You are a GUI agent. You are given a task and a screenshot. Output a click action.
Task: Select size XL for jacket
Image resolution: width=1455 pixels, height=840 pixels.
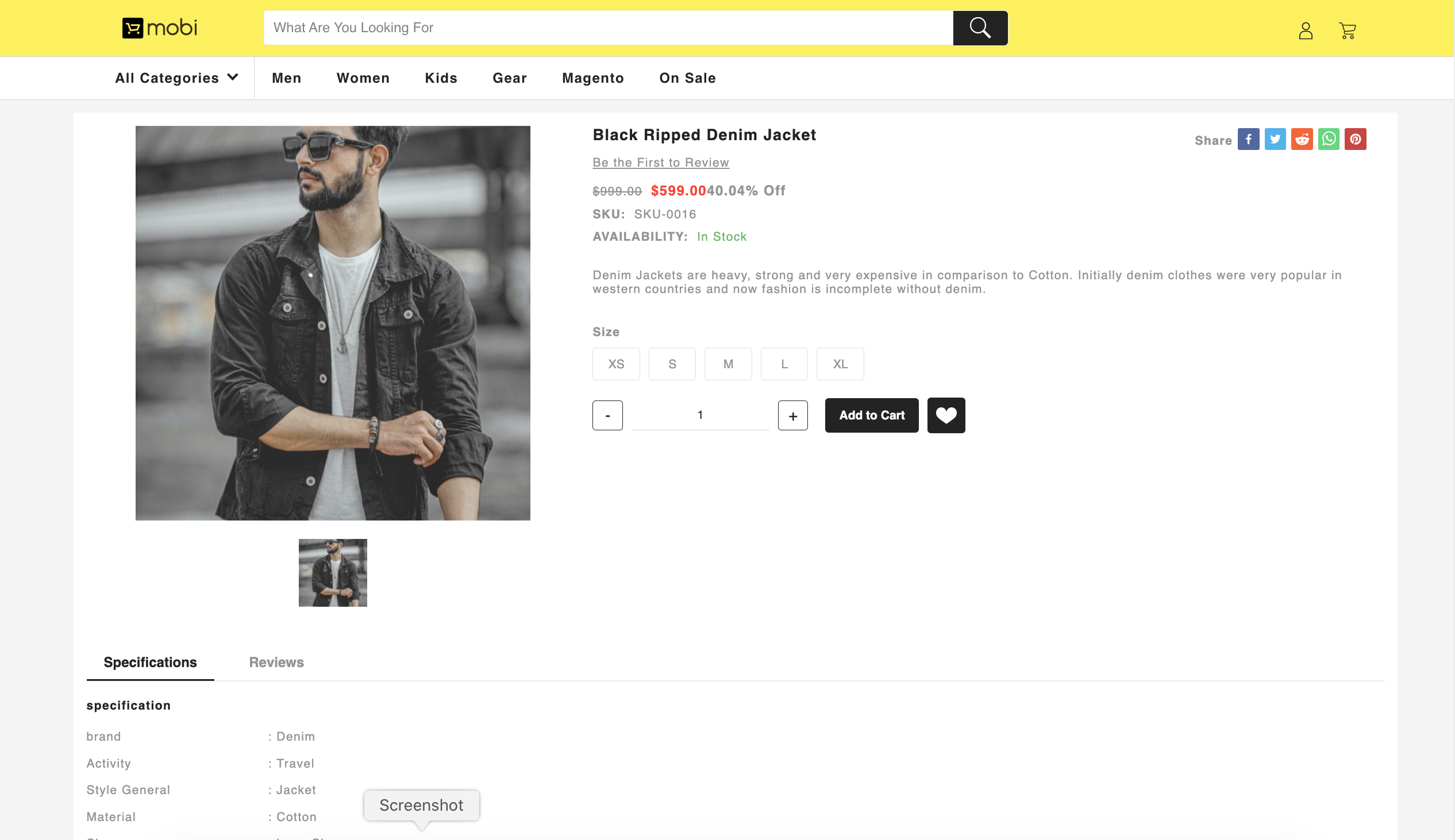point(840,364)
